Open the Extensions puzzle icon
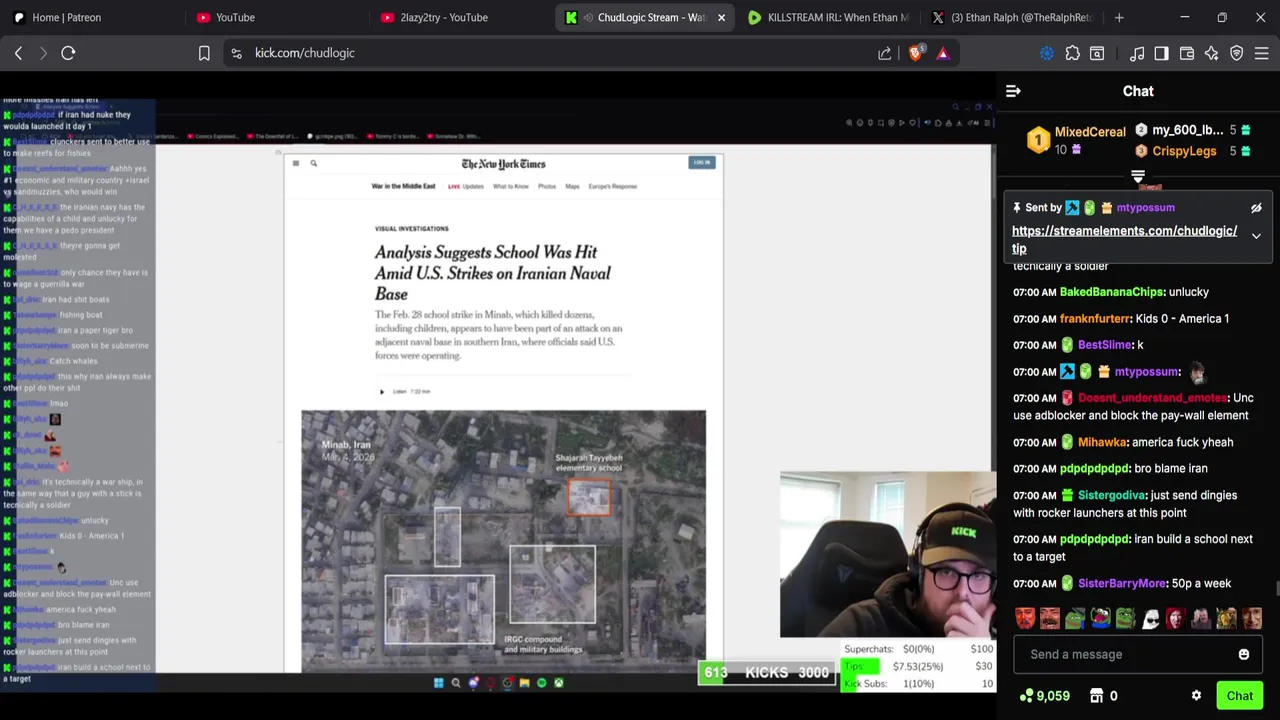The image size is (1280, 720). click(1072, 53)
